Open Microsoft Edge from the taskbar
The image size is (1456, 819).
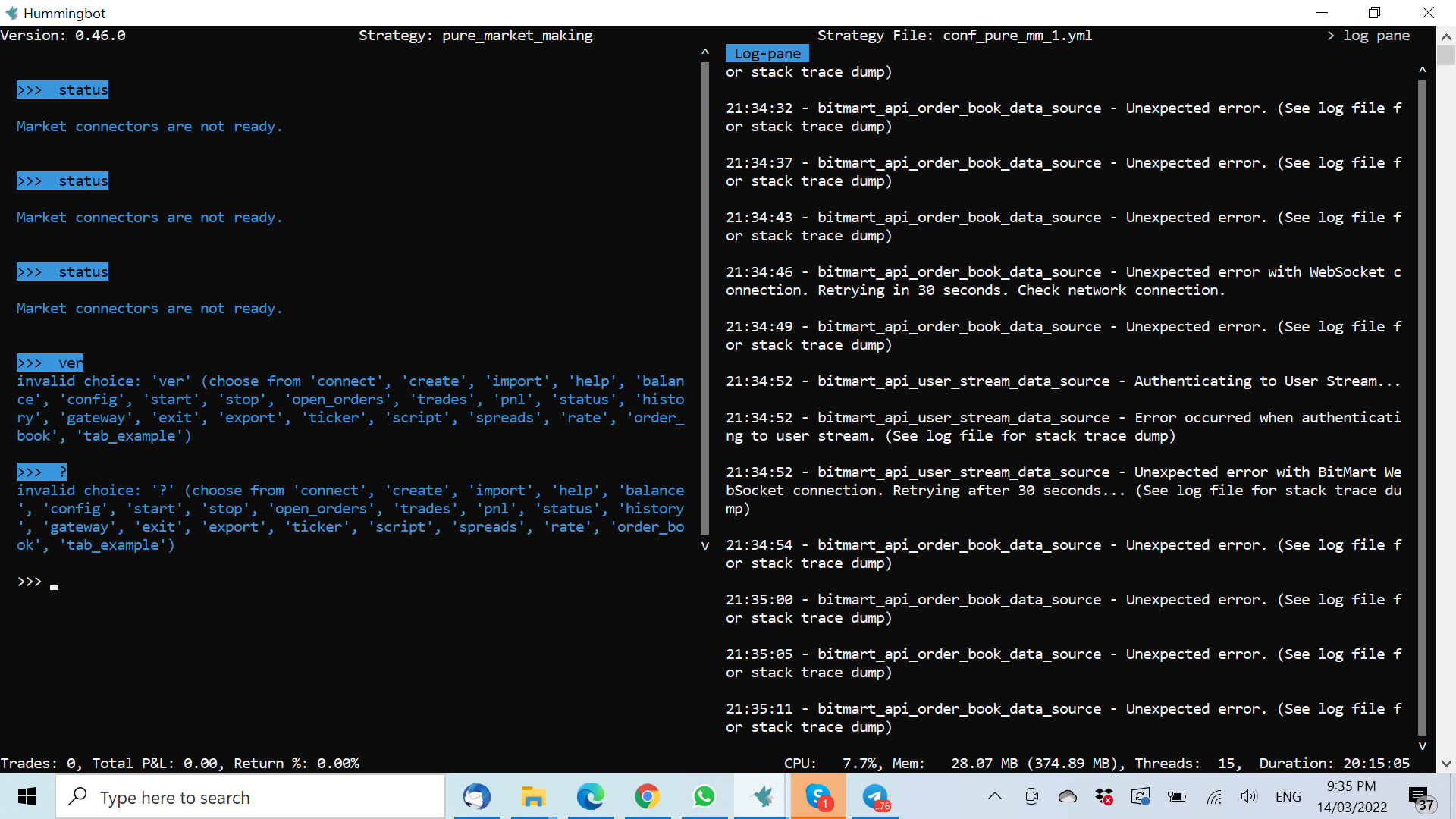(x=591, y=797)
